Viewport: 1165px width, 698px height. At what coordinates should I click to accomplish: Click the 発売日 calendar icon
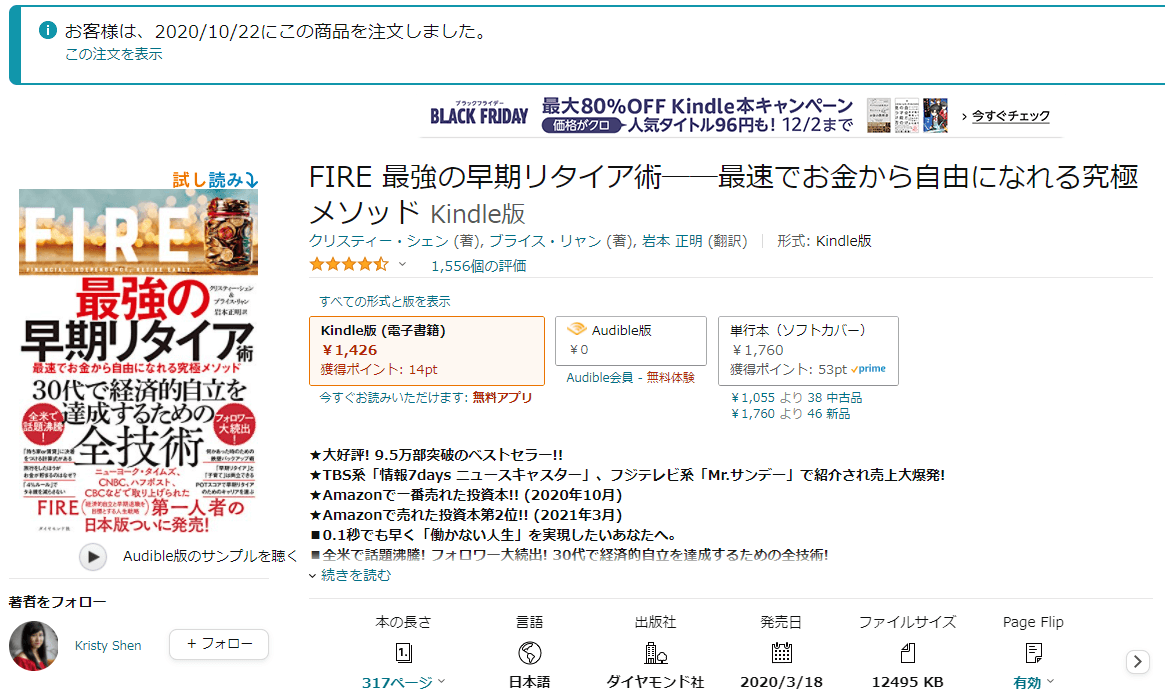click(x=782, y=653)
